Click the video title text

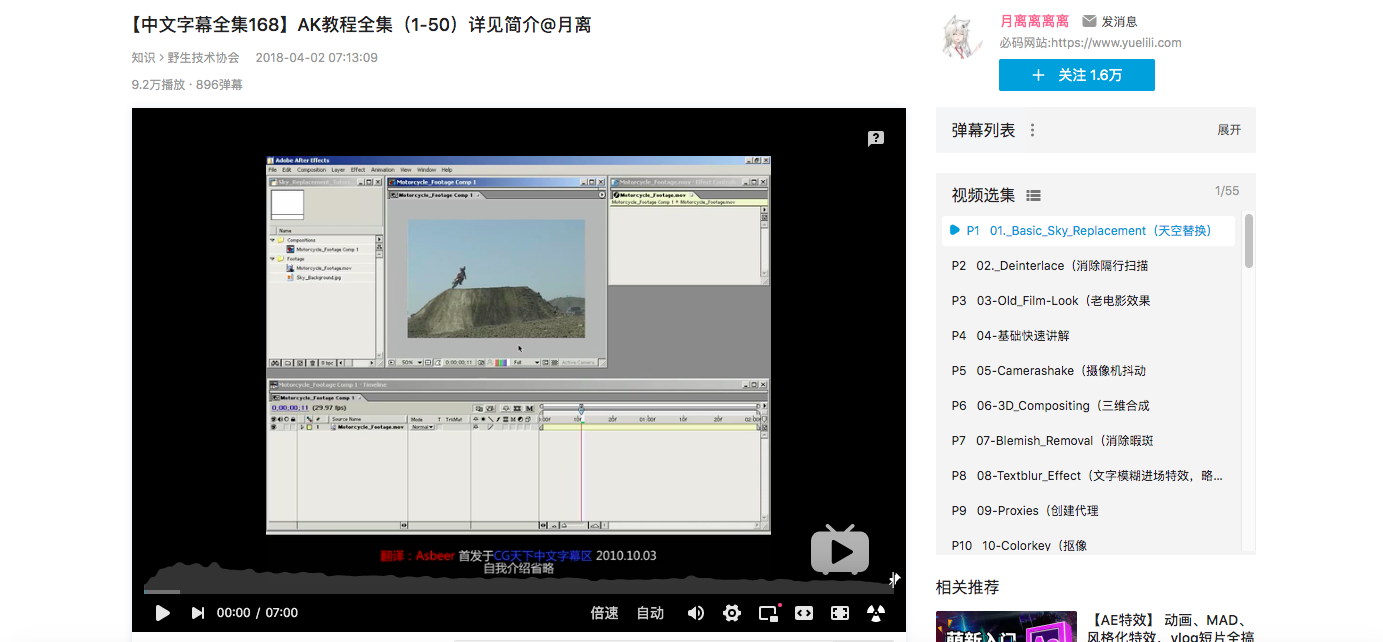coord(361,24)
